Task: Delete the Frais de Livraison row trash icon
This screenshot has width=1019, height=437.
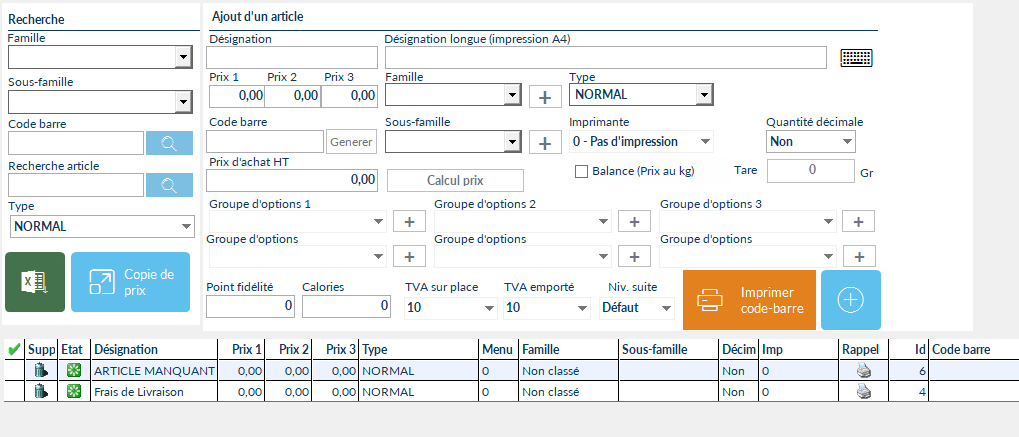Action: pyautogui.click(x=42, y=392)
